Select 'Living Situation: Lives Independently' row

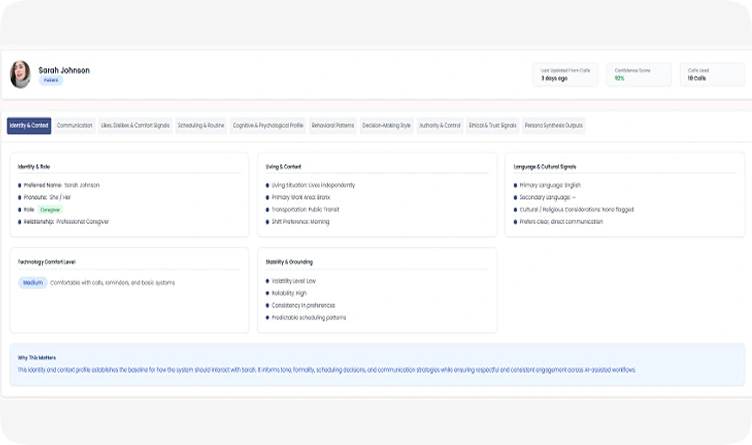[x=310, y=185]
